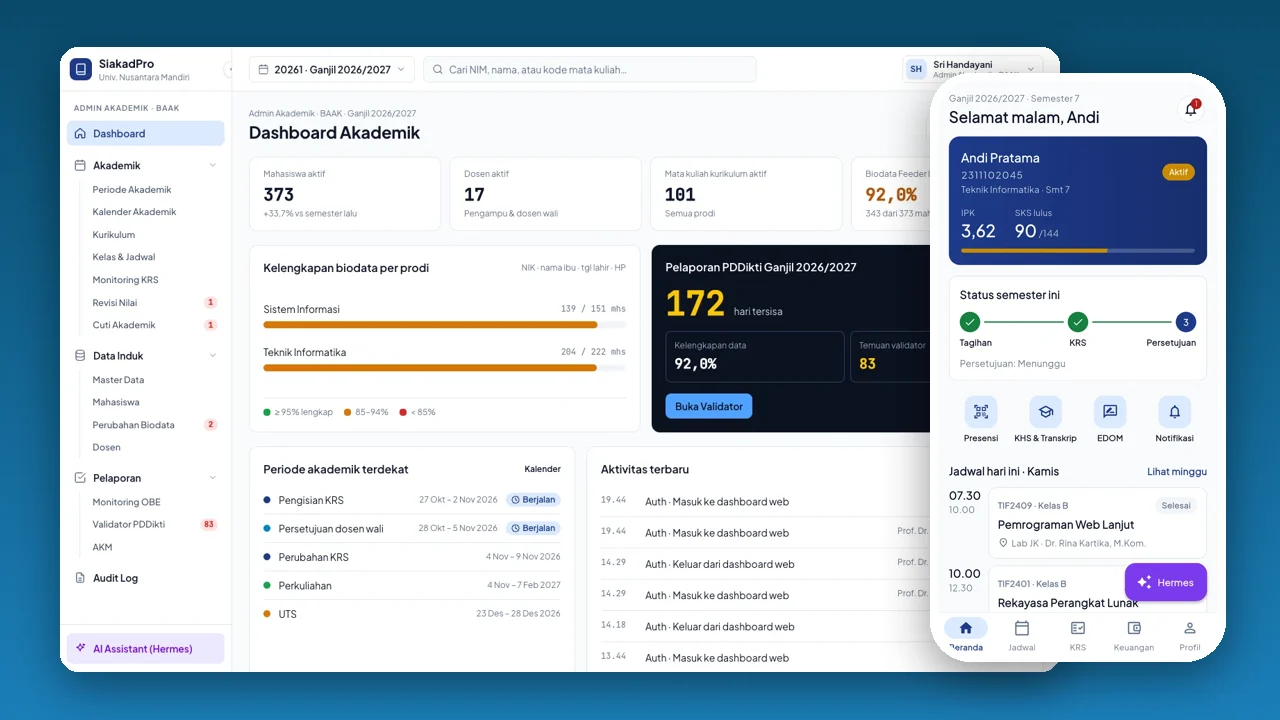Open the Pemrograman Web Lanjut schedule card
The image size is (1280, 720).
pos(1097,523)
